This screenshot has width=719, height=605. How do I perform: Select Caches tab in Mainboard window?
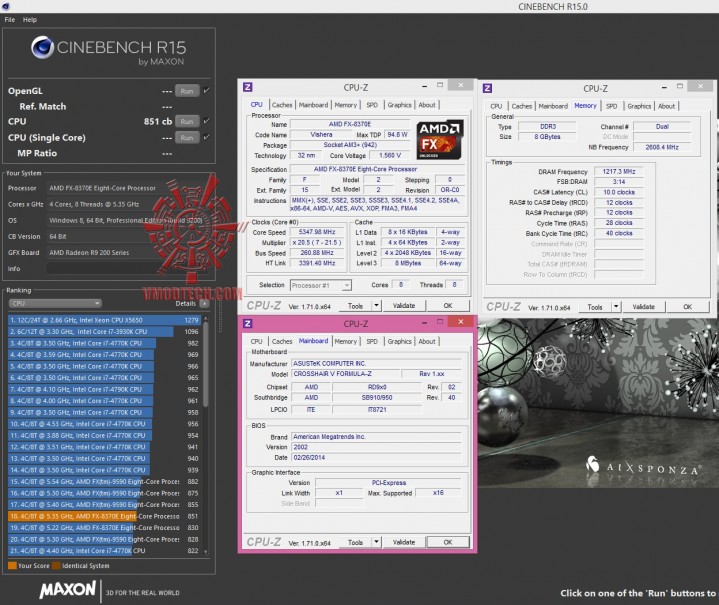coord(282,341)
